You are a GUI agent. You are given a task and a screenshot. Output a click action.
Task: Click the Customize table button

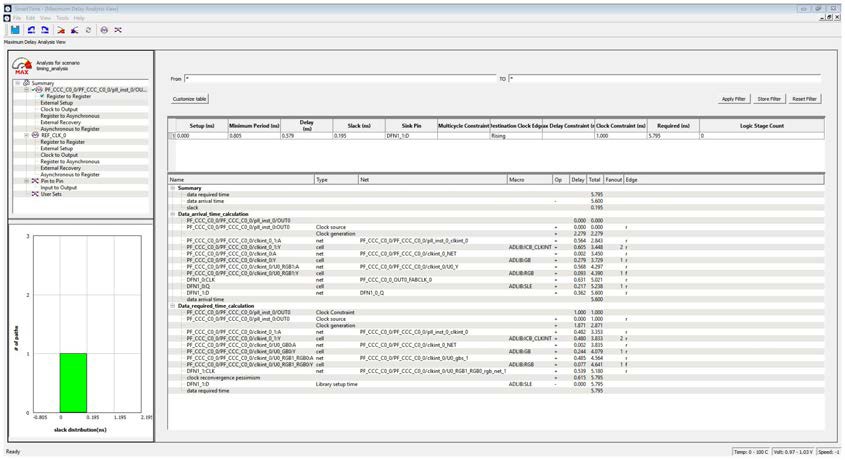[x=189, y=99]
